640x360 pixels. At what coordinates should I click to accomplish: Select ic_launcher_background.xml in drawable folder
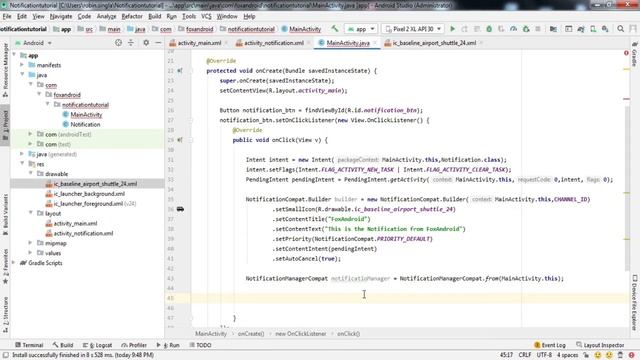pos(89,194)
